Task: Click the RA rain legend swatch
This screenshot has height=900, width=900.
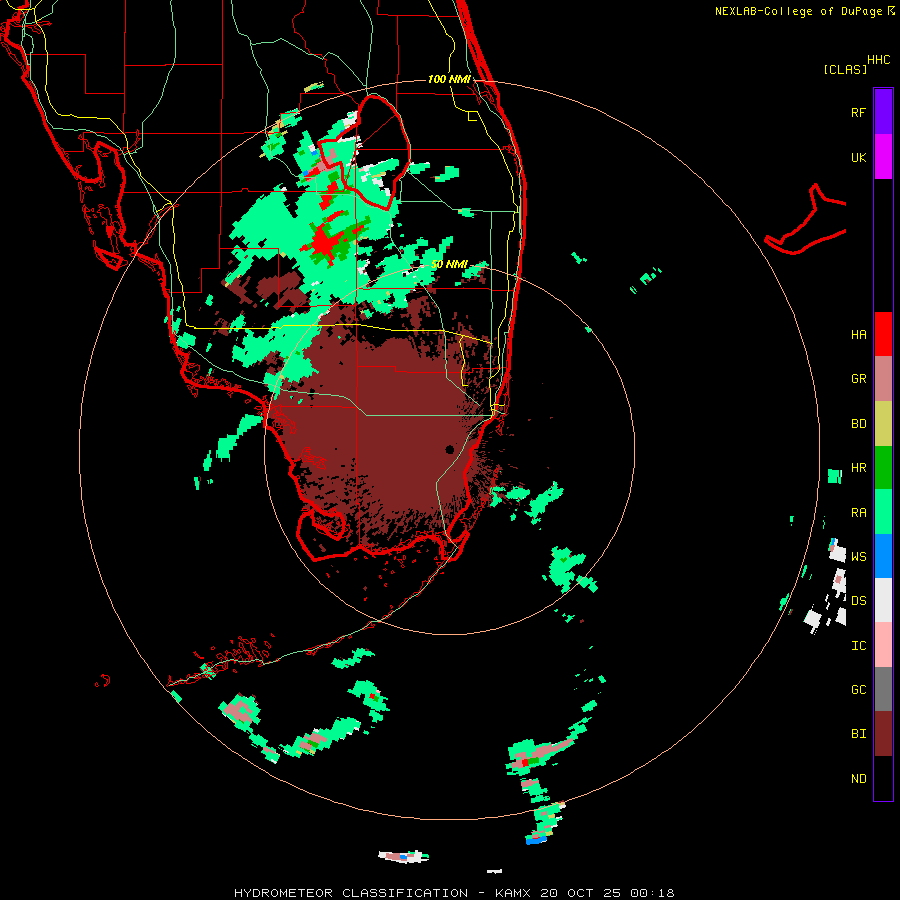Action: 883,512
